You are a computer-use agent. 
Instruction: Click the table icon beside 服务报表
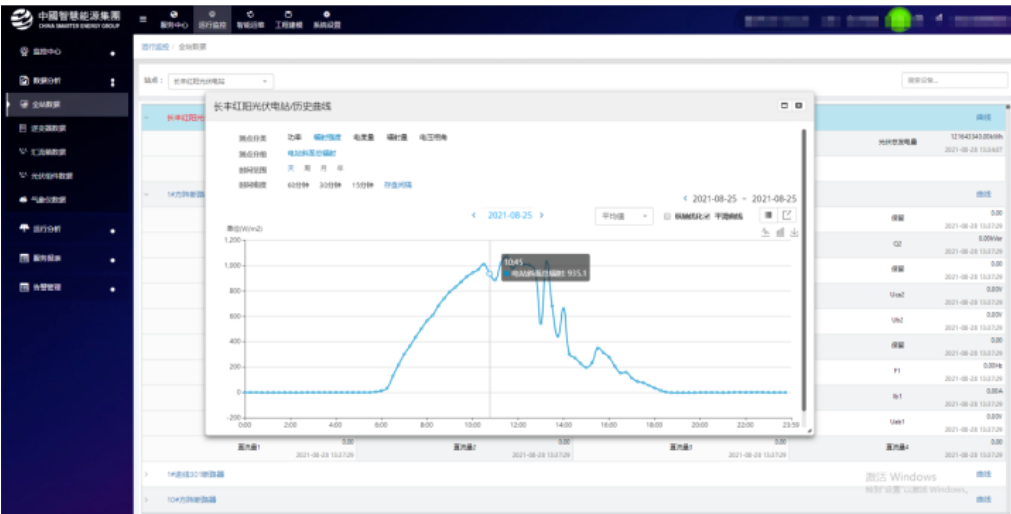click(24, 258)
